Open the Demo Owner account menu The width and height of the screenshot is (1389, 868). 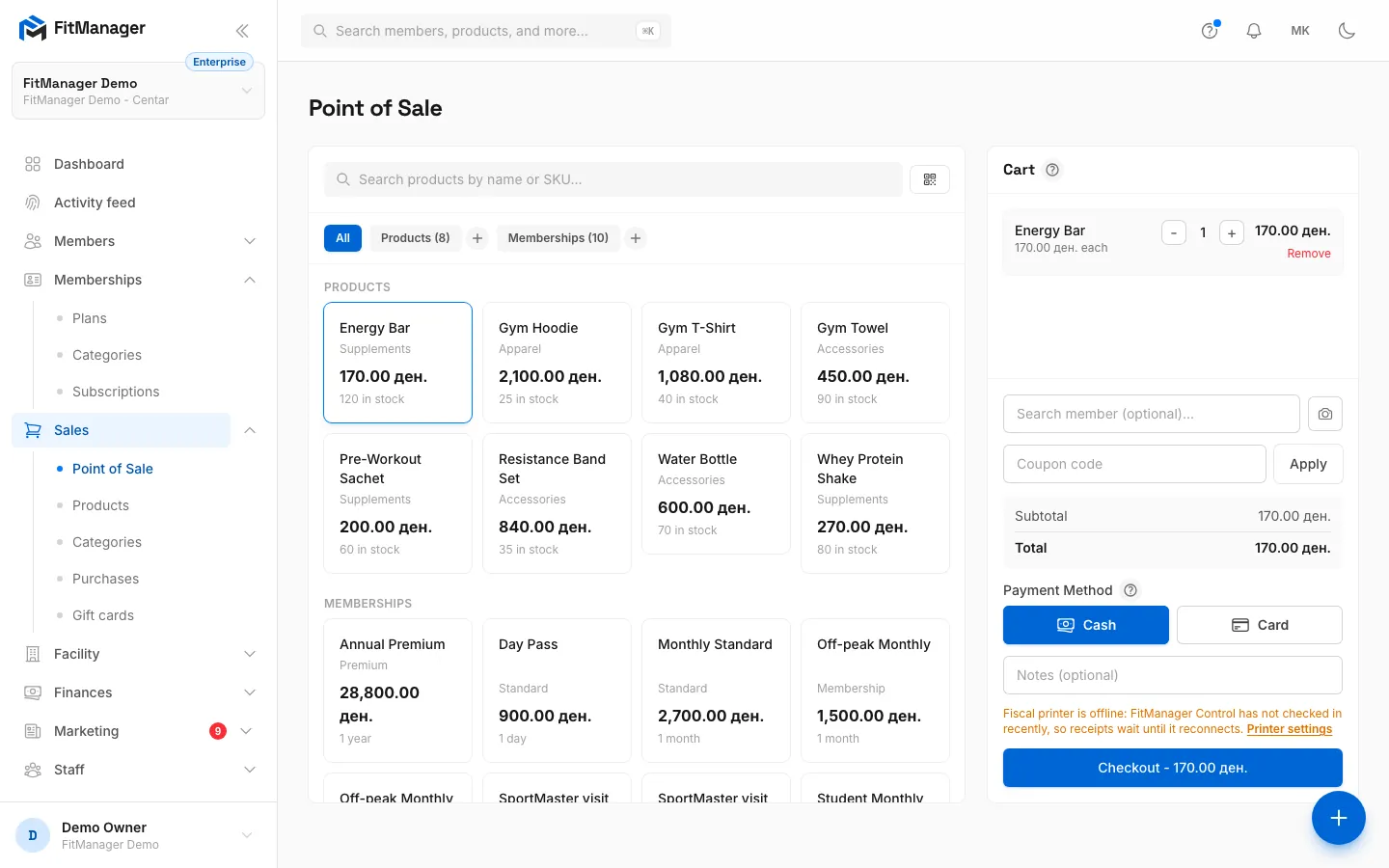pos(138,835)
